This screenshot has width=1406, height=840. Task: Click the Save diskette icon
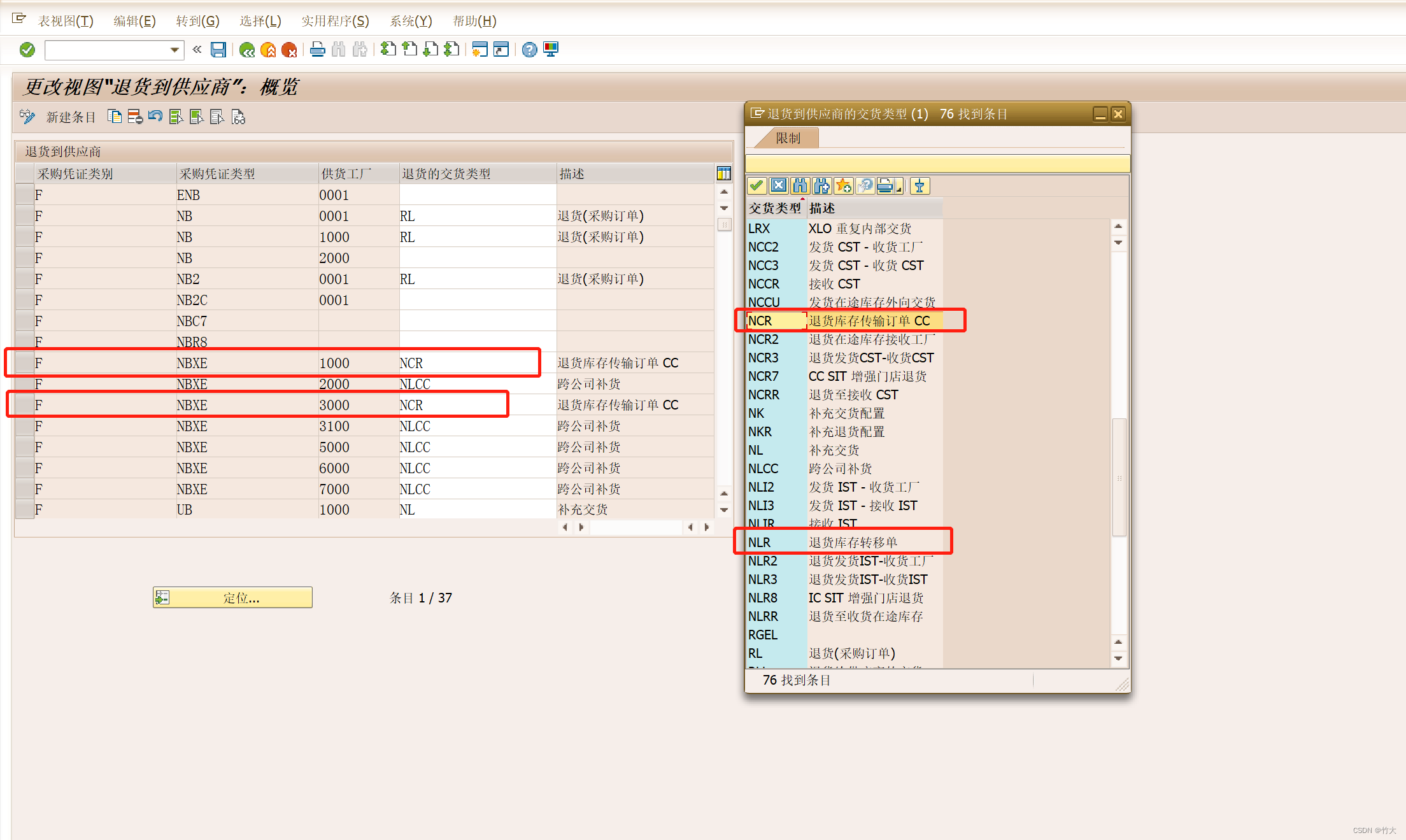pyautogui.click(x=218, y=50)
